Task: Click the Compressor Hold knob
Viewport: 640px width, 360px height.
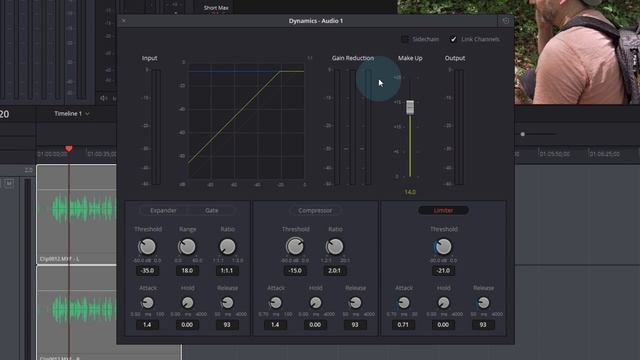Action: pyautogui.click(x=315, y=303)
